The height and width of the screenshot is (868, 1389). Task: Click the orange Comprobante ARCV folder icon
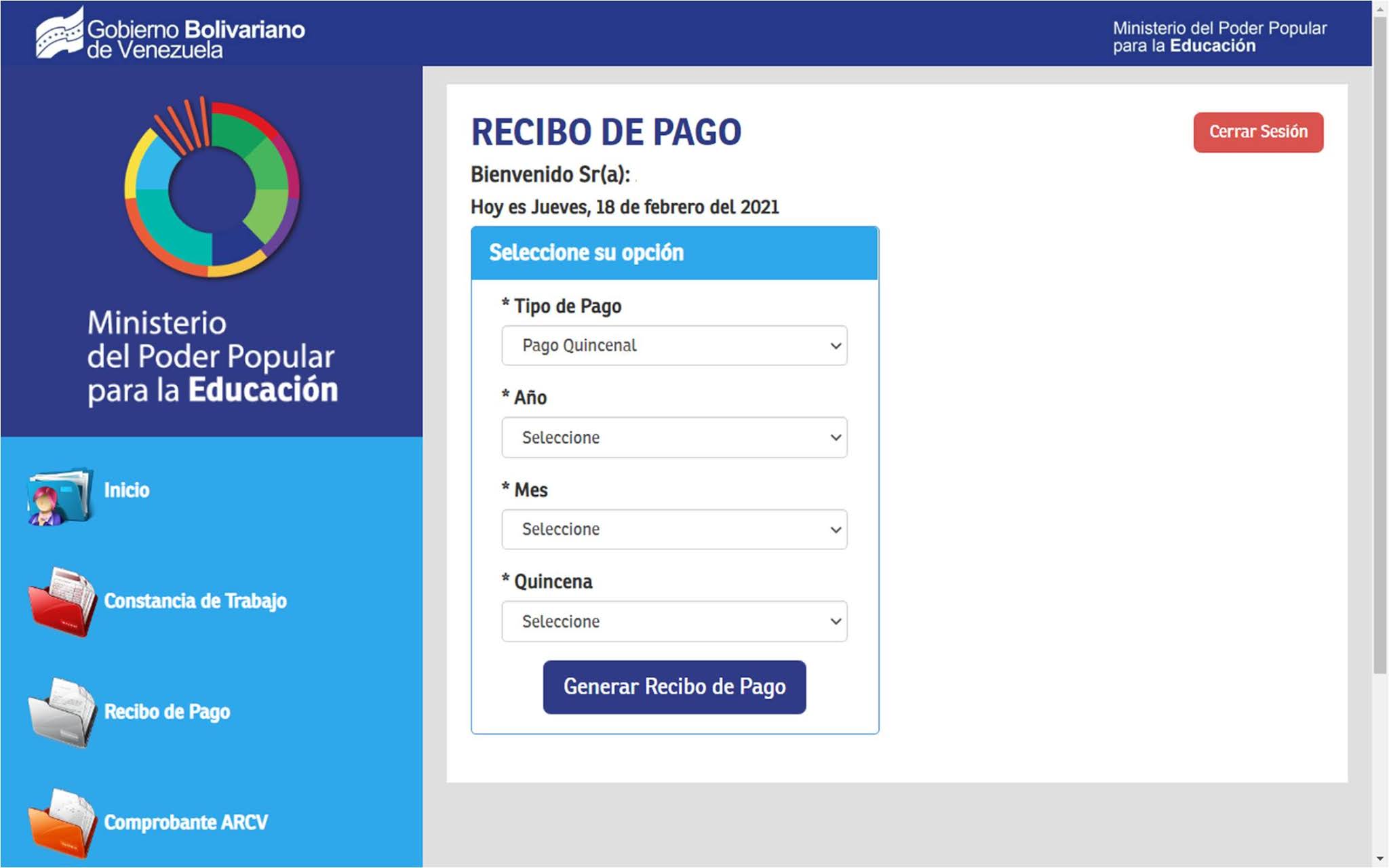coord(62,823)
